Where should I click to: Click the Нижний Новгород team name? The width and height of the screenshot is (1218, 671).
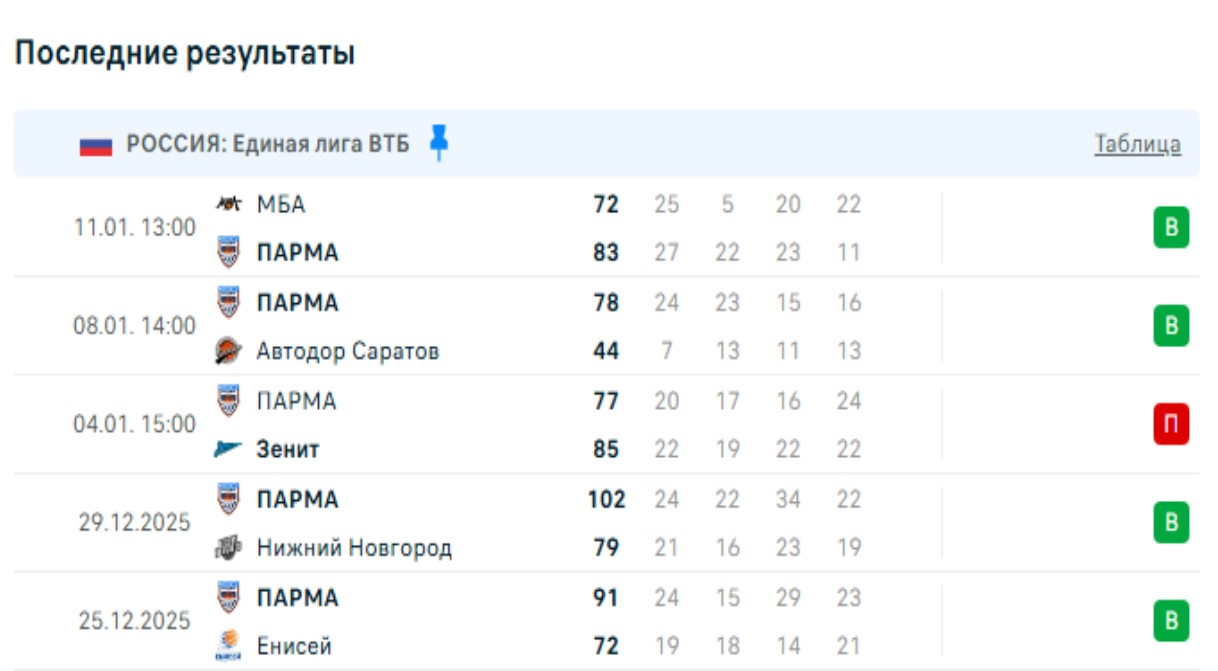pos(354,548)
